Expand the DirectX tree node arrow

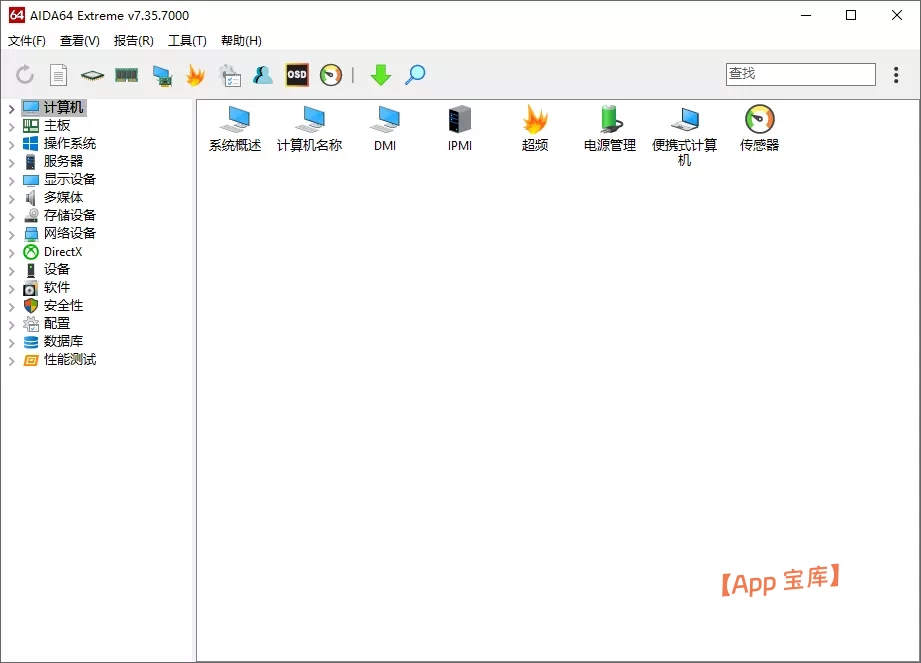(x=11, y=253)
